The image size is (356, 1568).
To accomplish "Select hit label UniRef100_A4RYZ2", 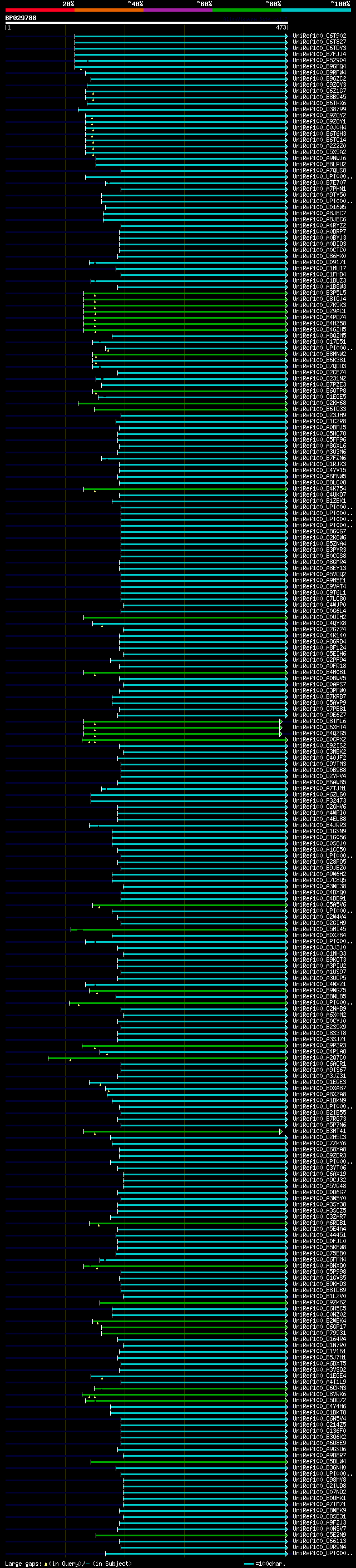I will [319, 226].
